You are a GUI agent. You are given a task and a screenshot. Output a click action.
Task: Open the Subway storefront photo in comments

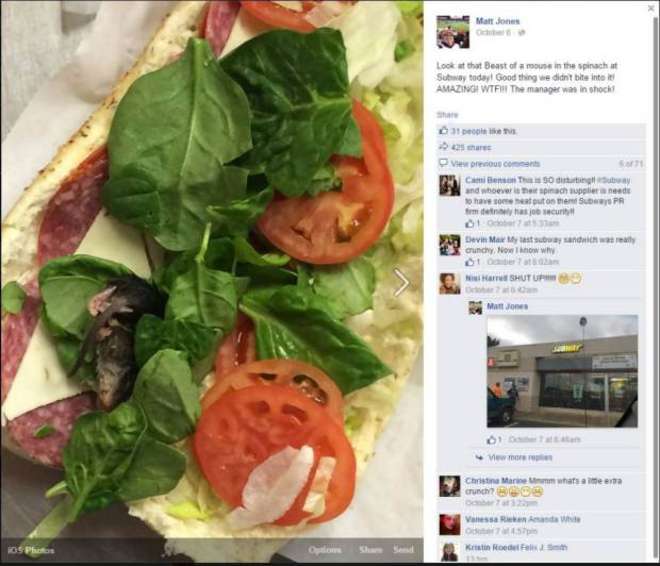(x=562, y=371)
